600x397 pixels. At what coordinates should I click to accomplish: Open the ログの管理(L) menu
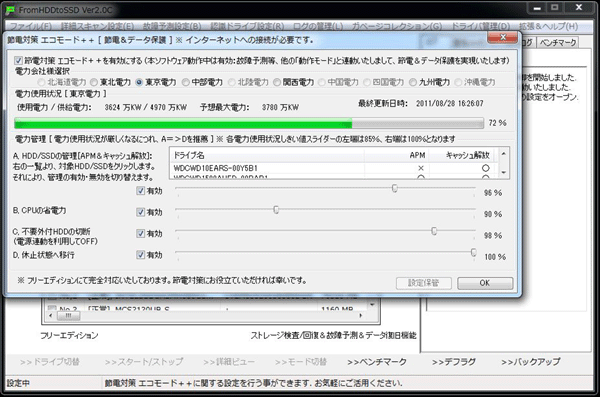pos(318,26)
